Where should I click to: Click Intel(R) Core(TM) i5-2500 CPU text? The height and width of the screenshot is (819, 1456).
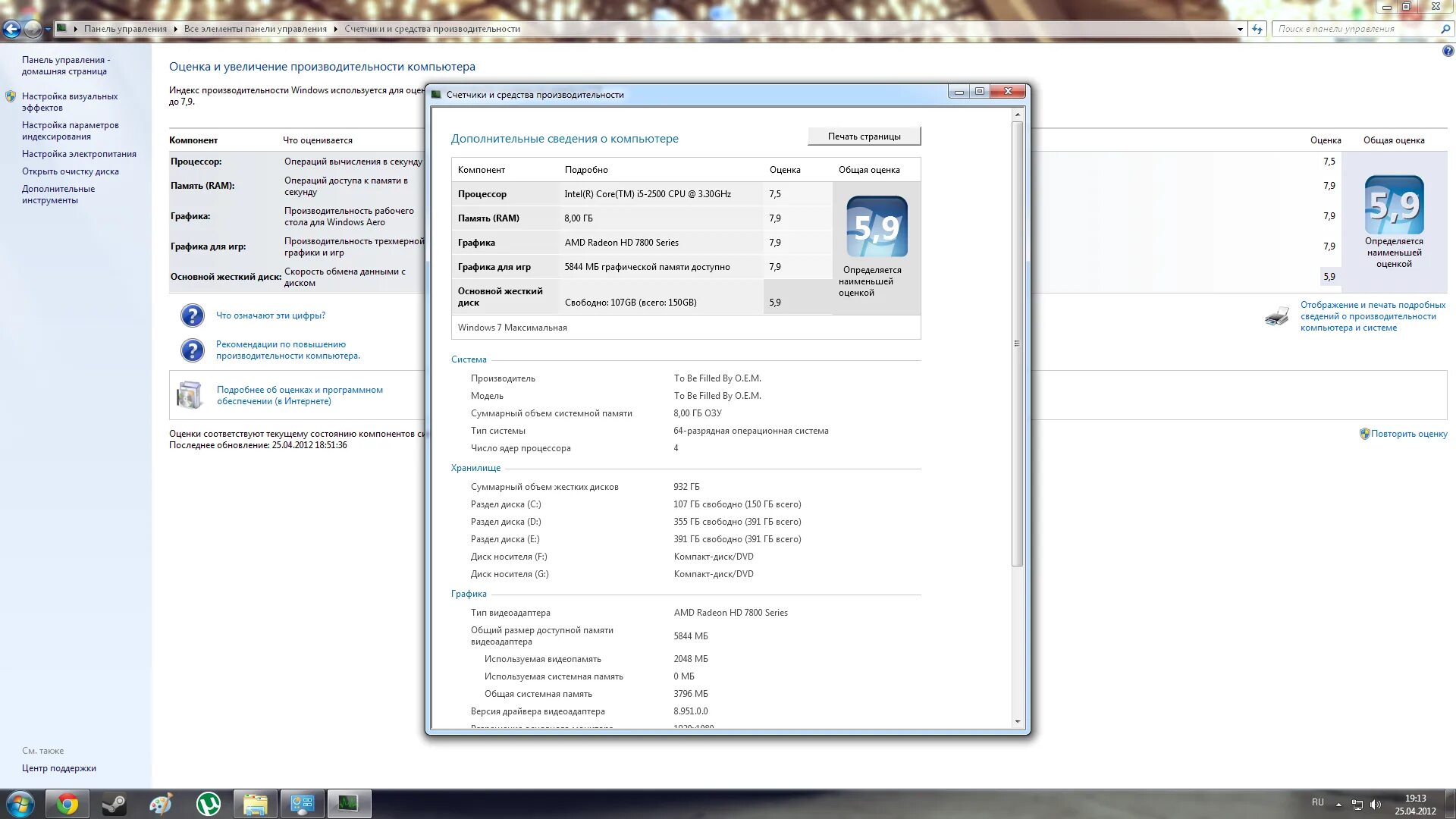(648, 194)
